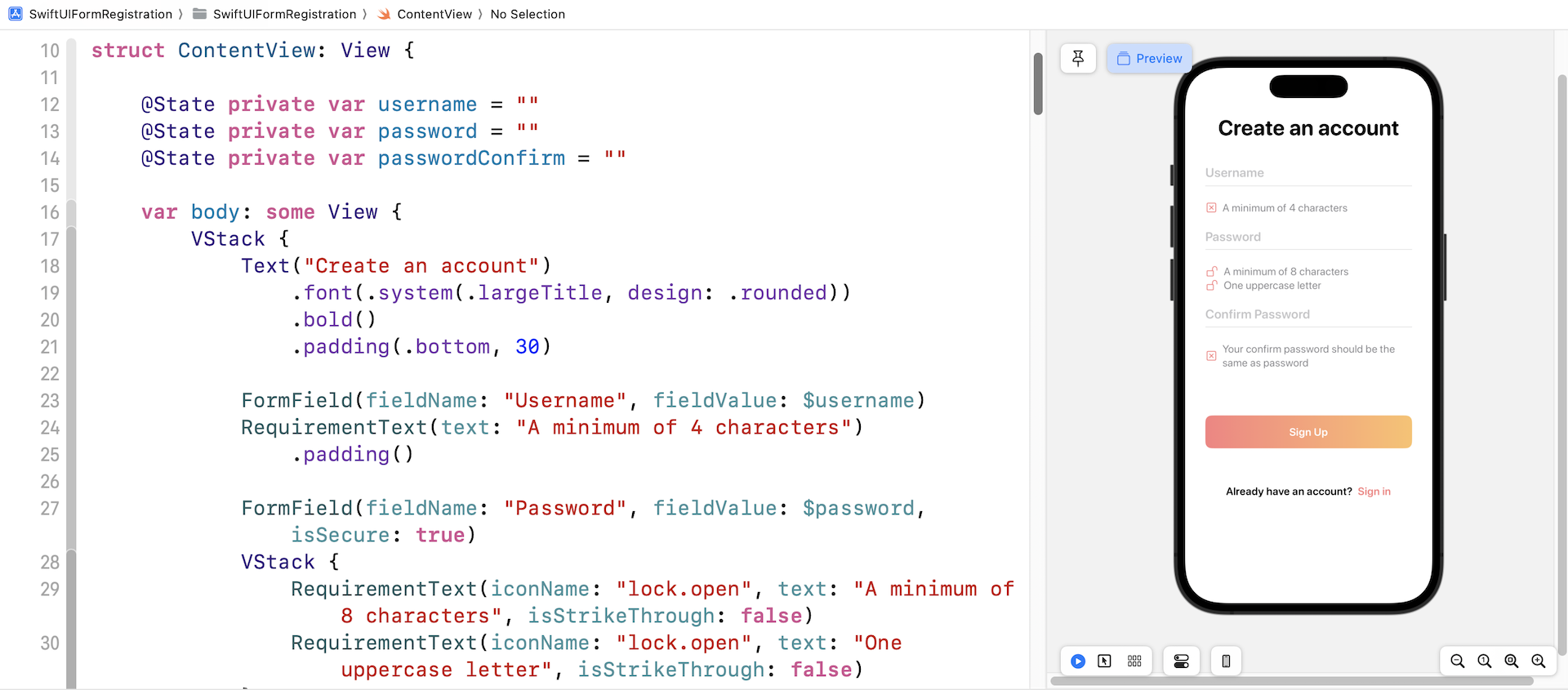The width and height of the screenshot is (1568, 690).
Task: Click the isSecure parameter in the code
Action: (341, 535)
